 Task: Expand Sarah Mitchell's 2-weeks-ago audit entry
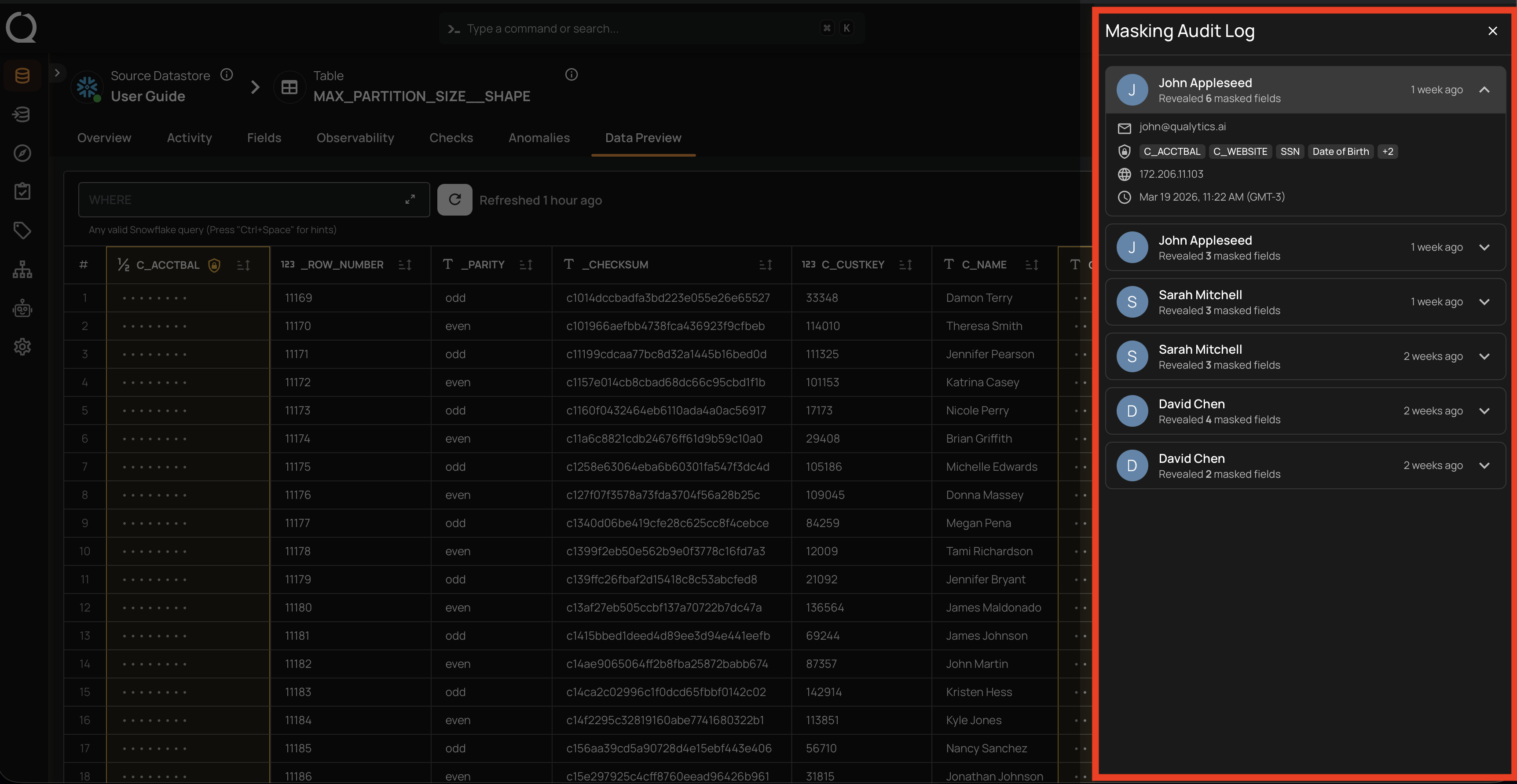click(x=1484, y=356)
